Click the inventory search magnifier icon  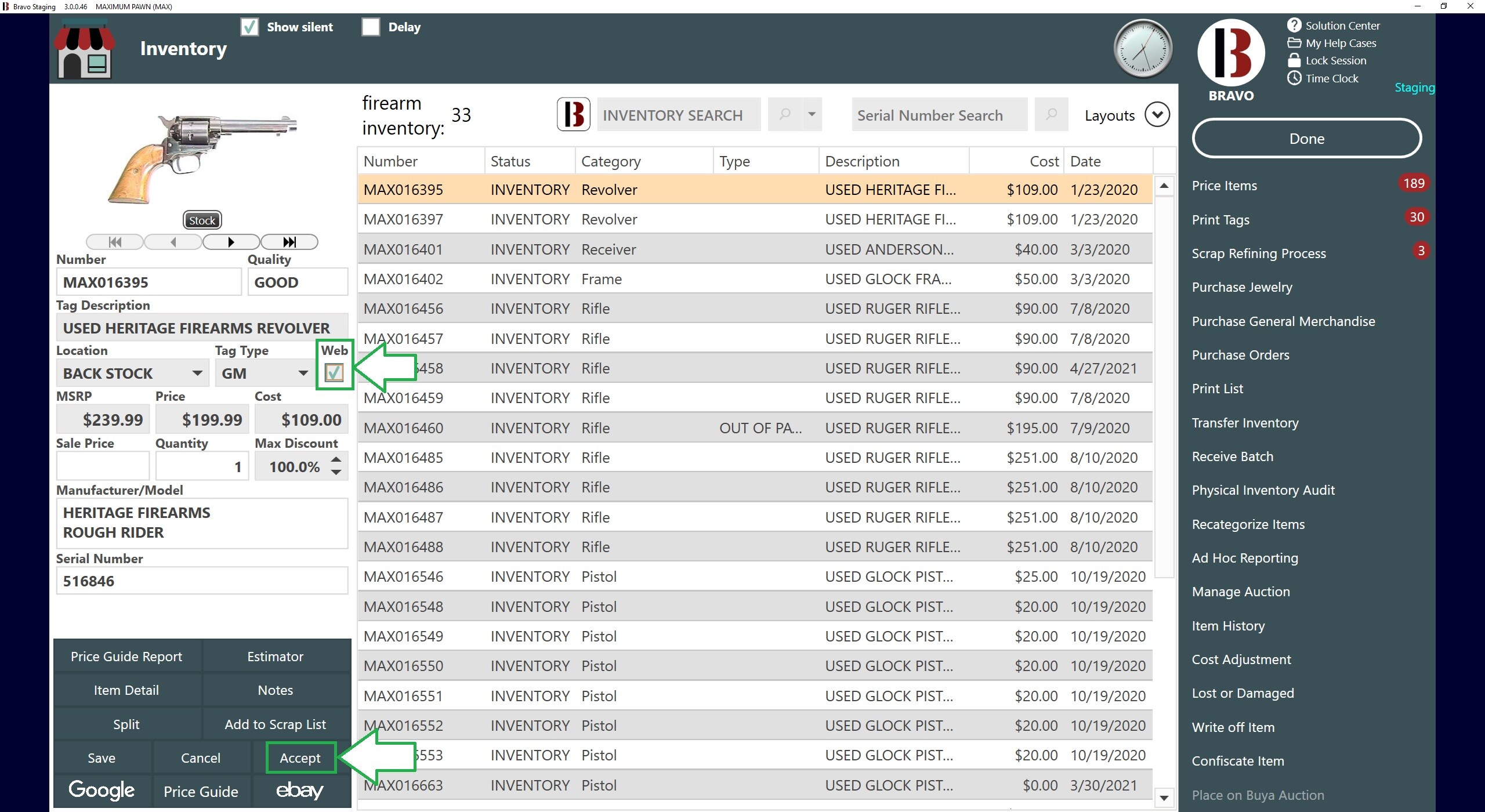click(x=784, y=114)
